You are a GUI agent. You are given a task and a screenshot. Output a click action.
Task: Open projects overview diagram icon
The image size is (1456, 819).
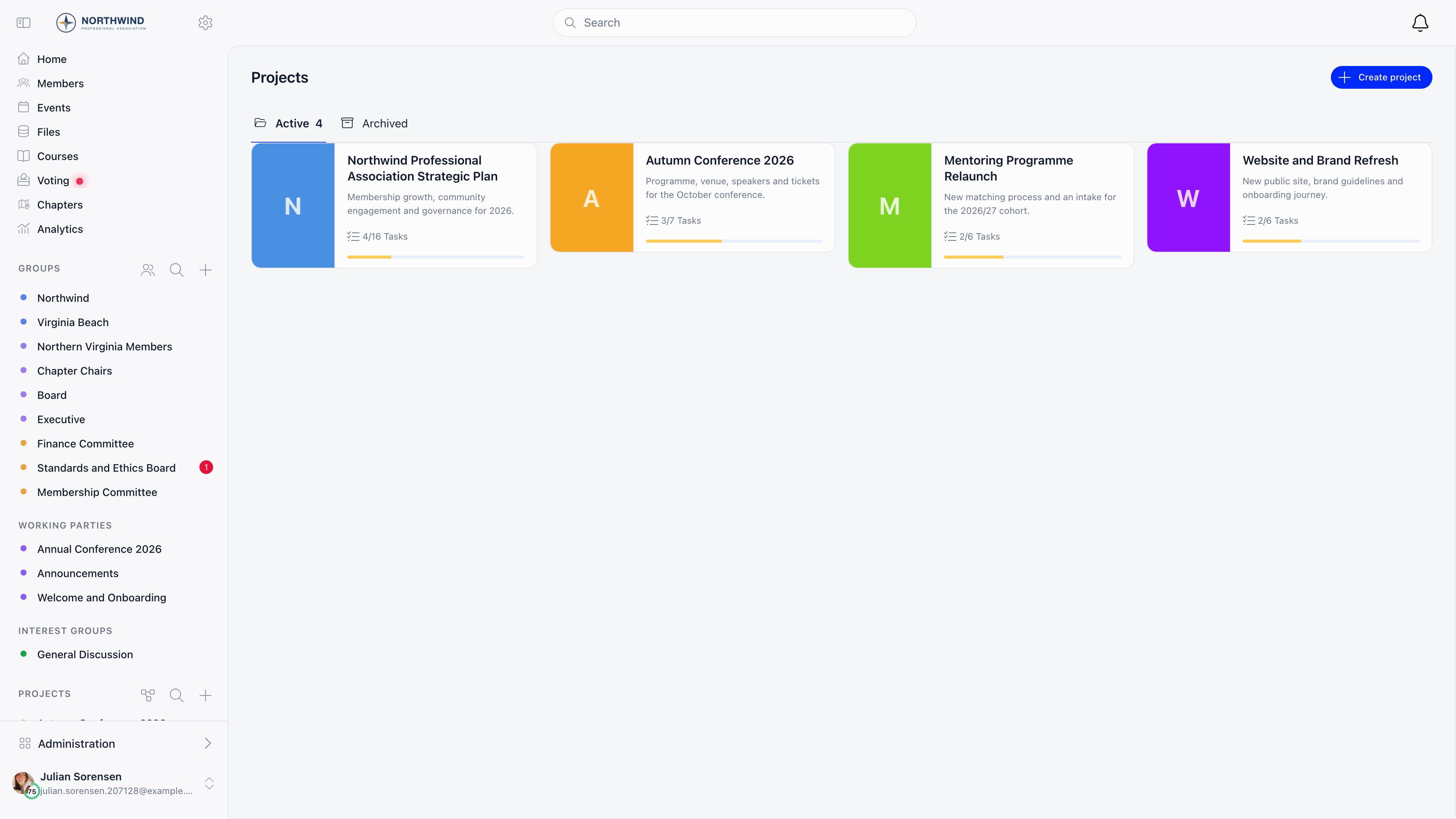coord(147,695)
